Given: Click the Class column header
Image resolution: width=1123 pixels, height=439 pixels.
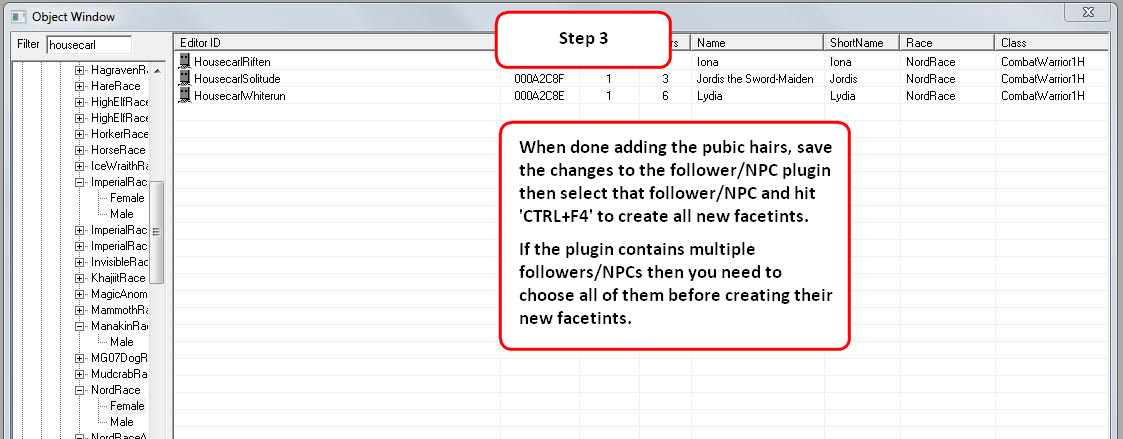Looking at the screenshot, I should pos(1050,43).
